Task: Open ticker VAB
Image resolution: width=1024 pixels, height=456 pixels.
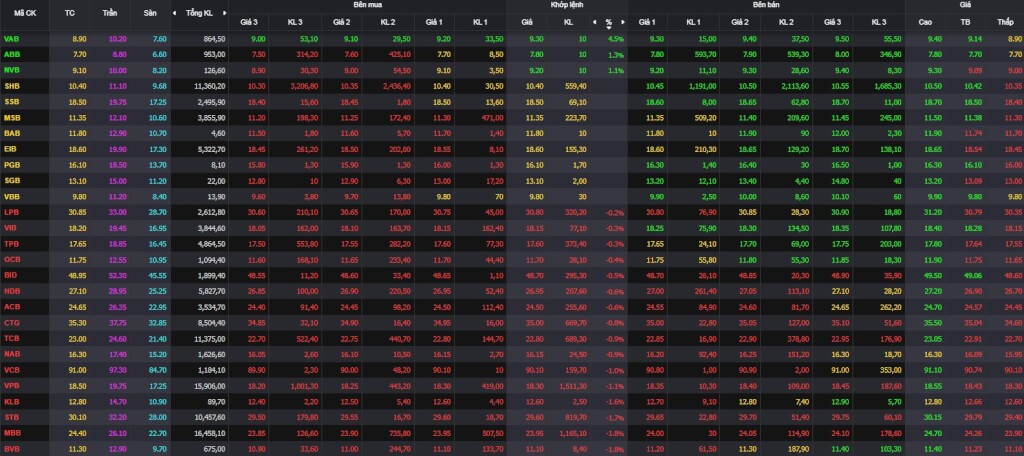Action: tap(12, 39)
